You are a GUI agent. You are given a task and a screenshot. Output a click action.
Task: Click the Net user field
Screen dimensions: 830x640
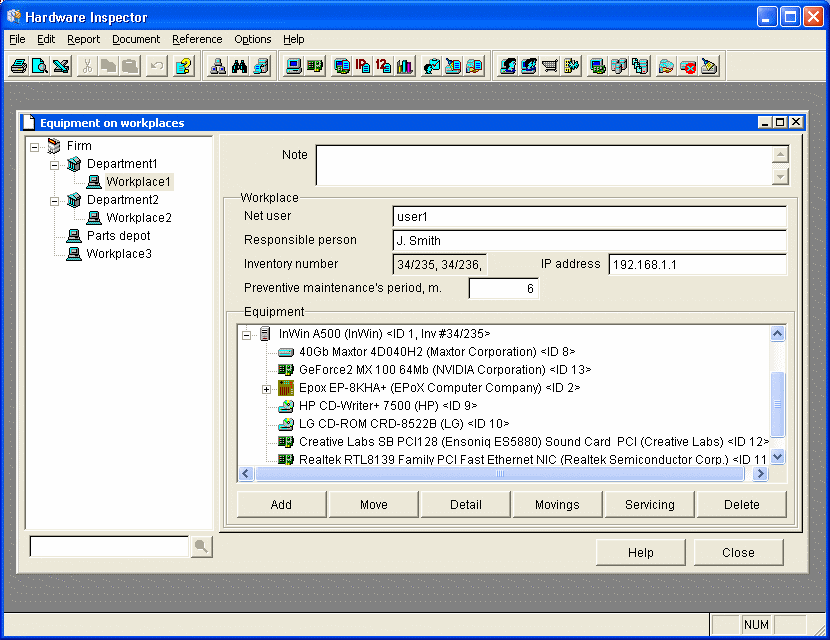589,217
